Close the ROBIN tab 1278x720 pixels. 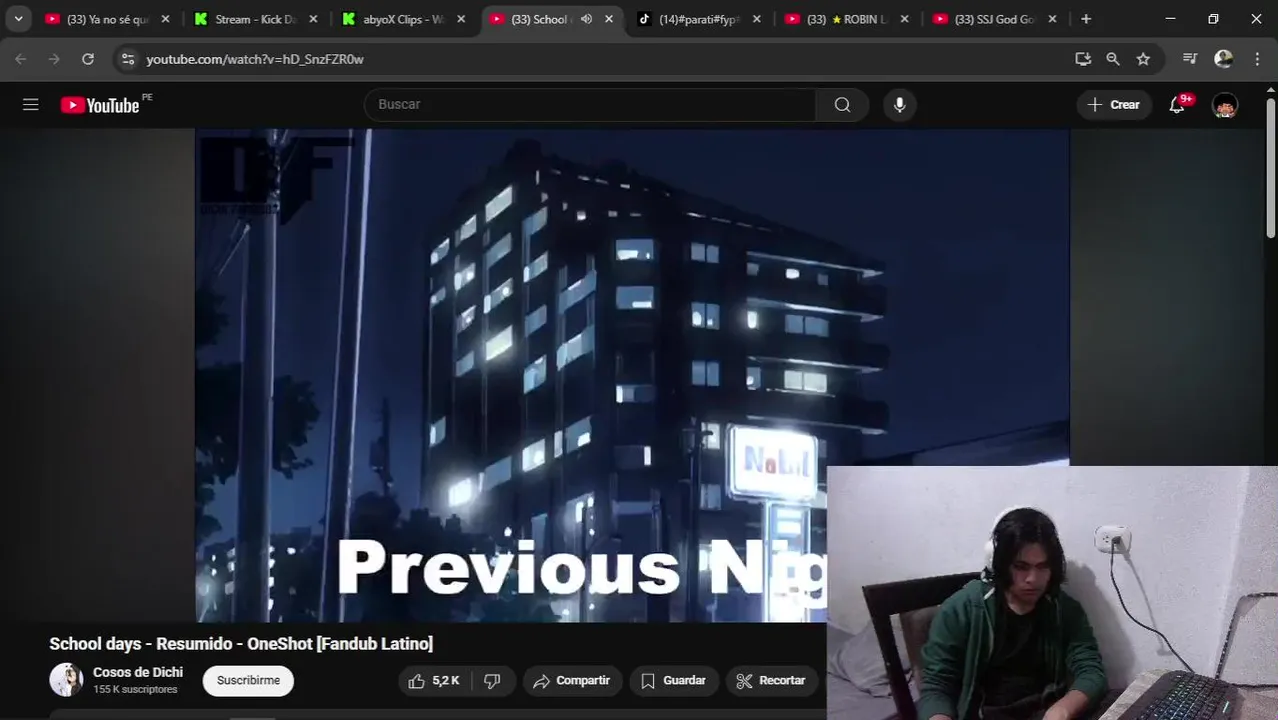[904, 19]
